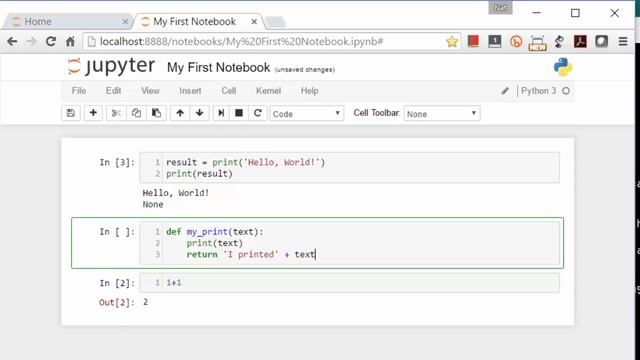This screenshot has width=640, height=360.
Task: Move the selected cell up with the up arrow
Action: click(180, 113)
